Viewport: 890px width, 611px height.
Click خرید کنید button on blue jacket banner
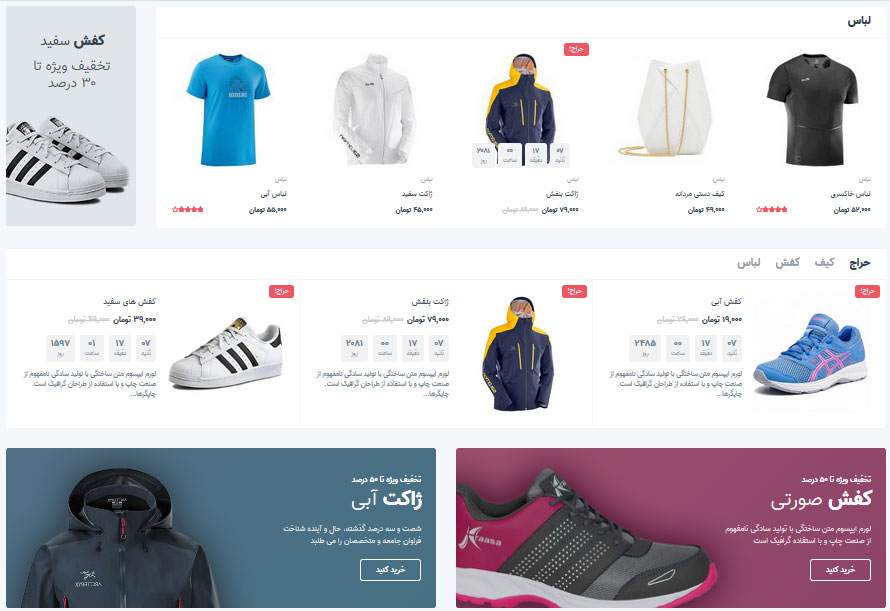391,570
